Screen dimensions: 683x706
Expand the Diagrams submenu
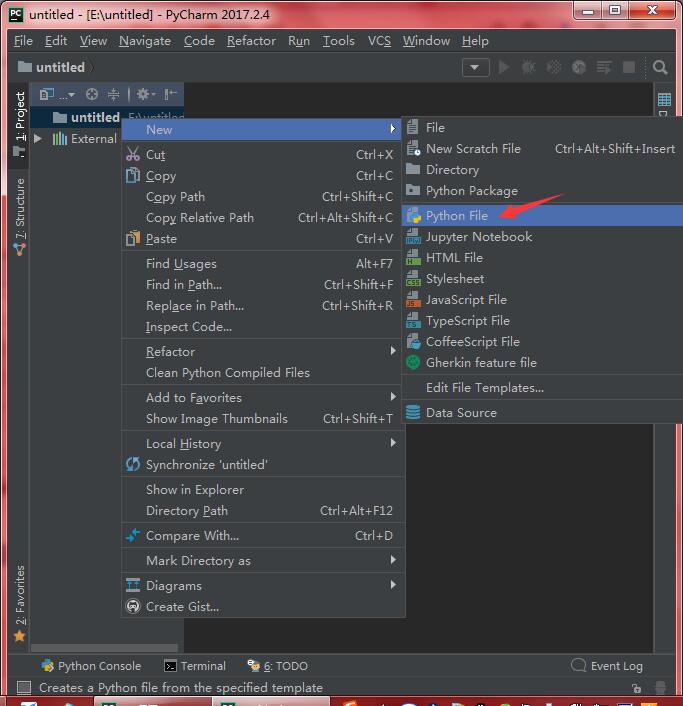(x=262, y=586)
